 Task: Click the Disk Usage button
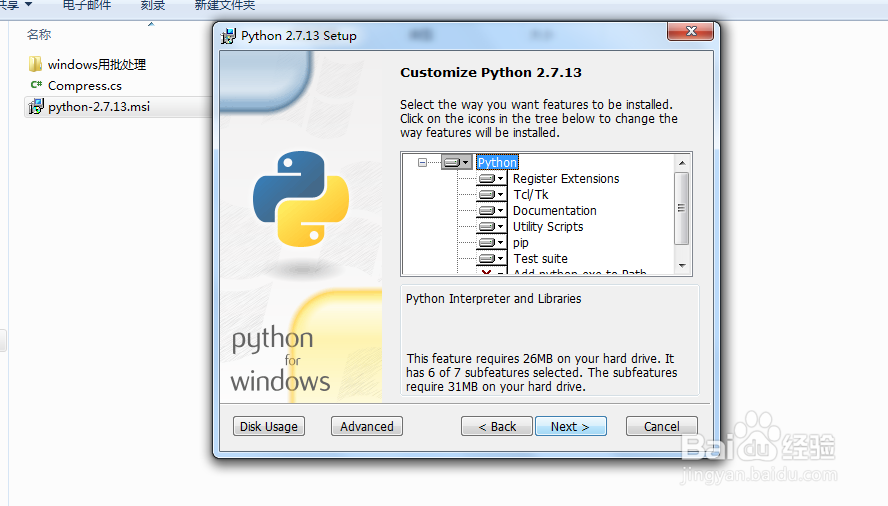[269, 426]
